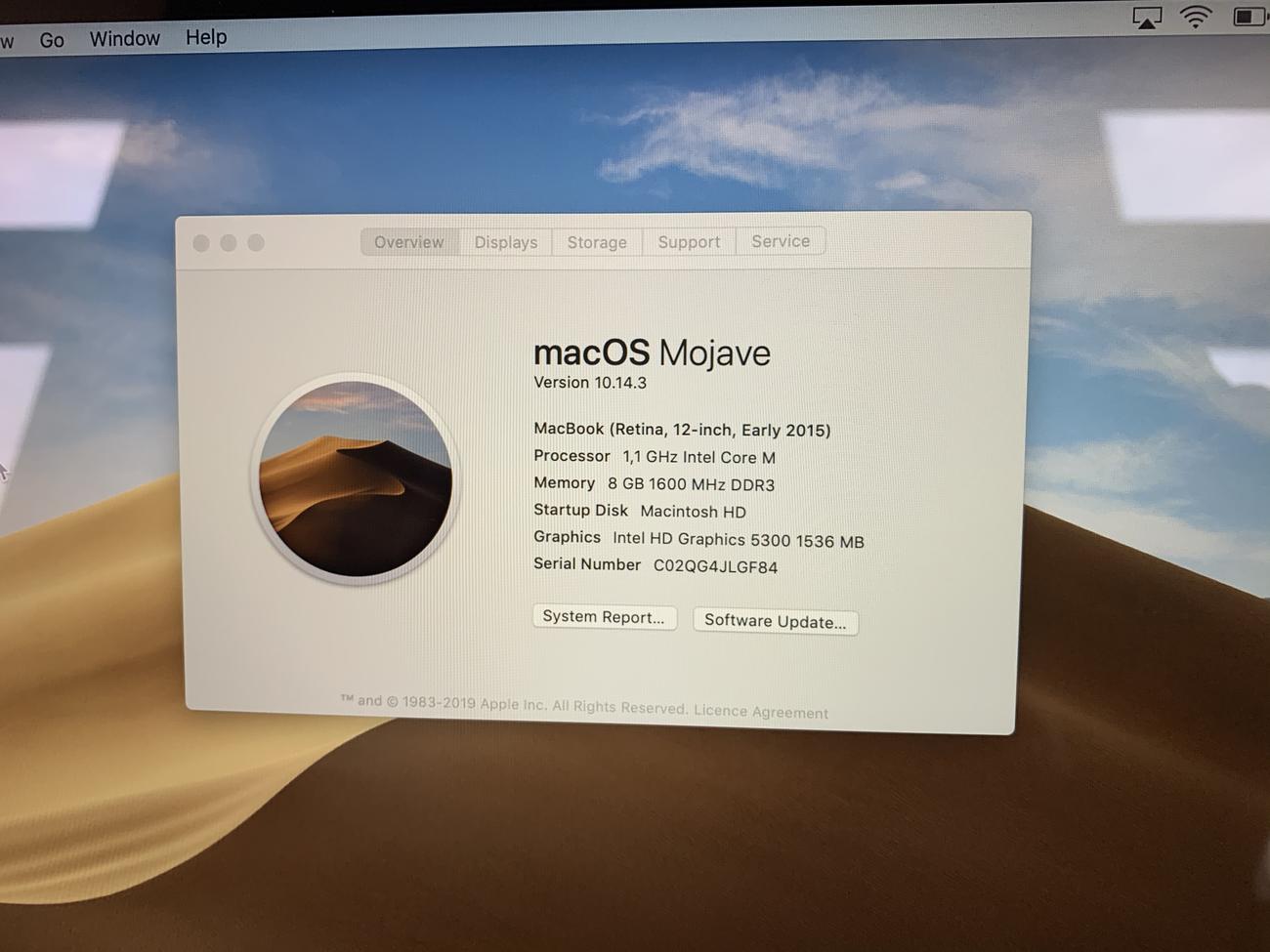Viewport: 1270px width, 952px height.
Task: Click the macOS Mojave title
Action: tap(652, 352)
